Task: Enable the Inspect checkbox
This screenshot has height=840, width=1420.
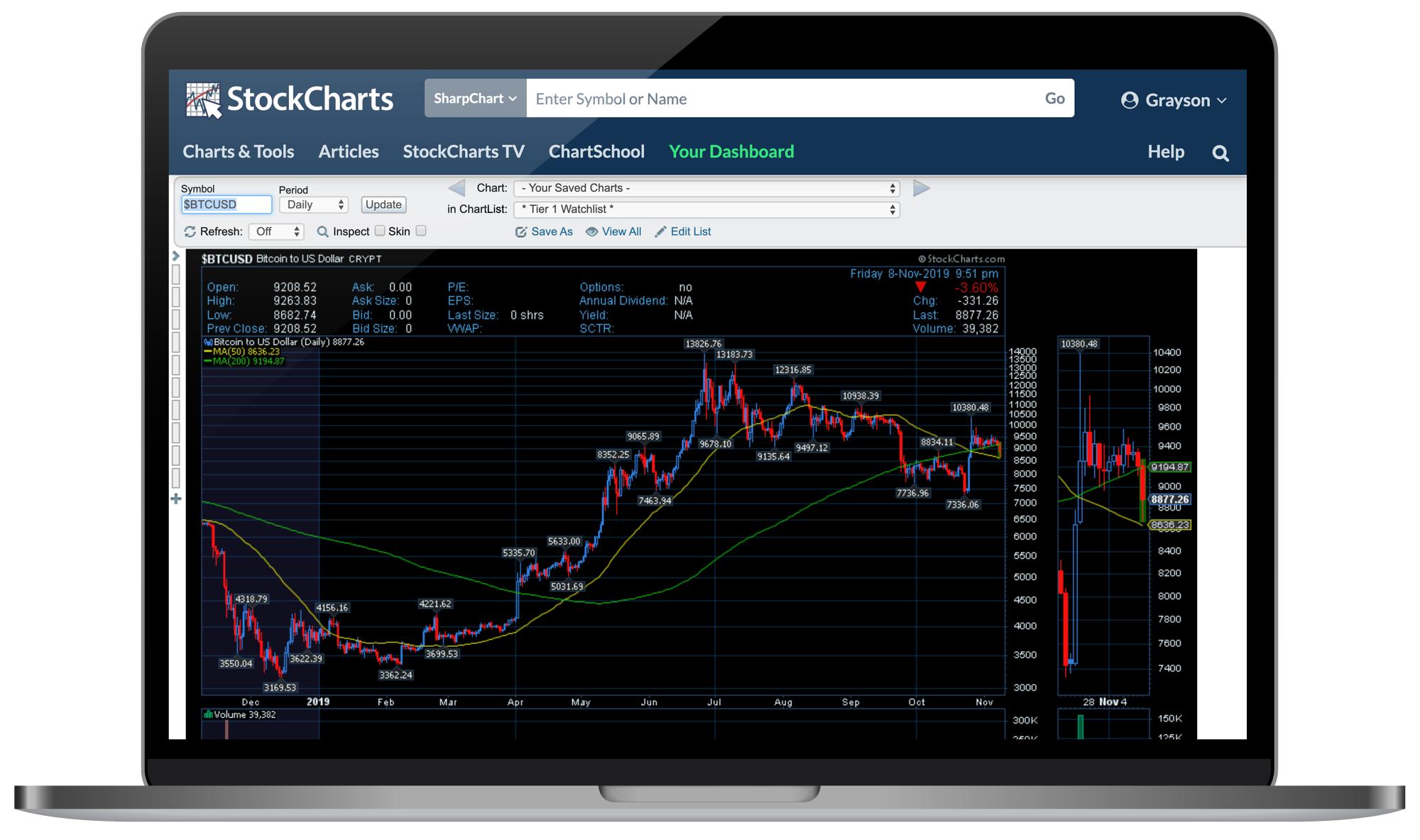Action: click(x=380, y=231)
